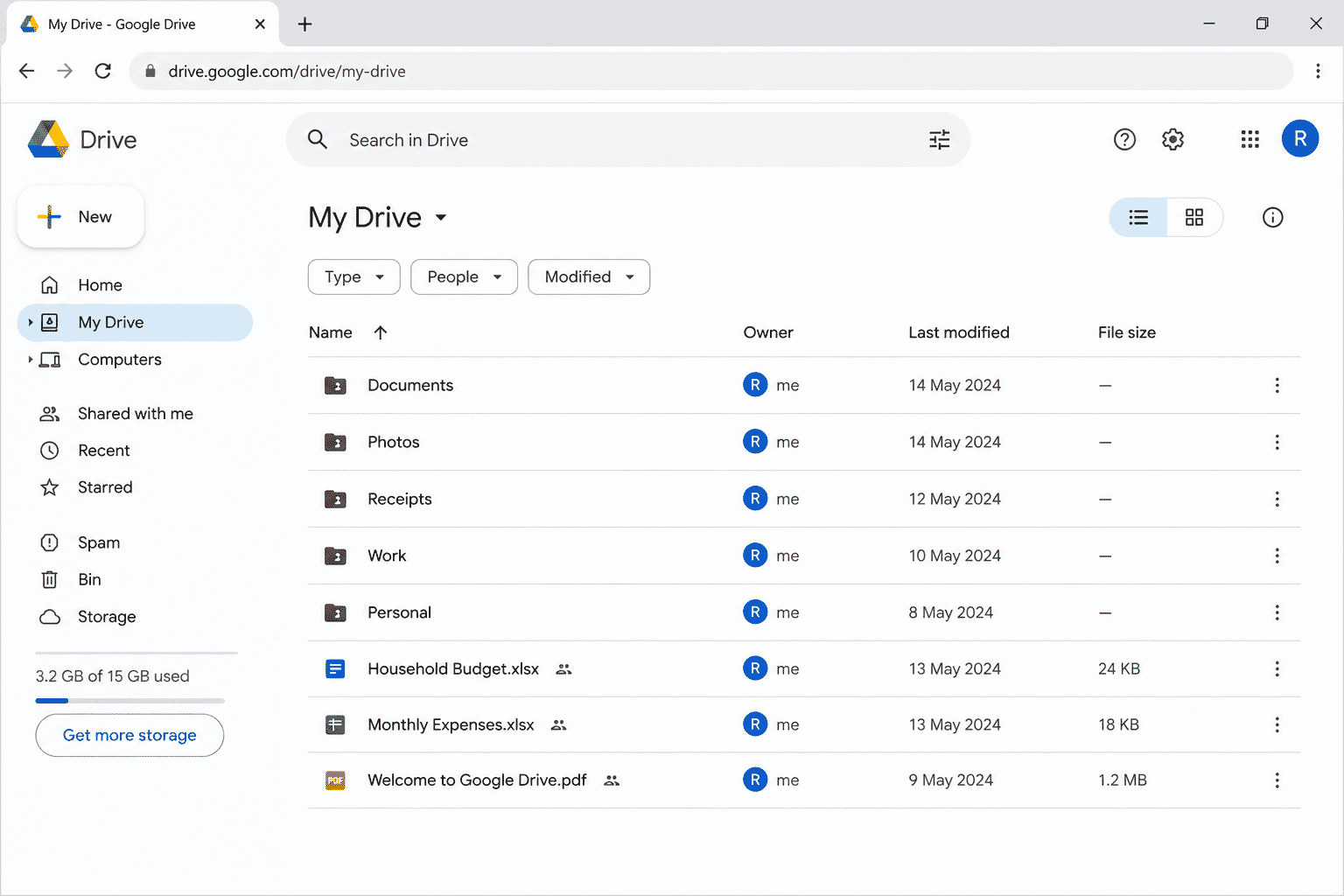Open the account avatar R
This screenshot has height=896, width=1344.
[1299, 138]
